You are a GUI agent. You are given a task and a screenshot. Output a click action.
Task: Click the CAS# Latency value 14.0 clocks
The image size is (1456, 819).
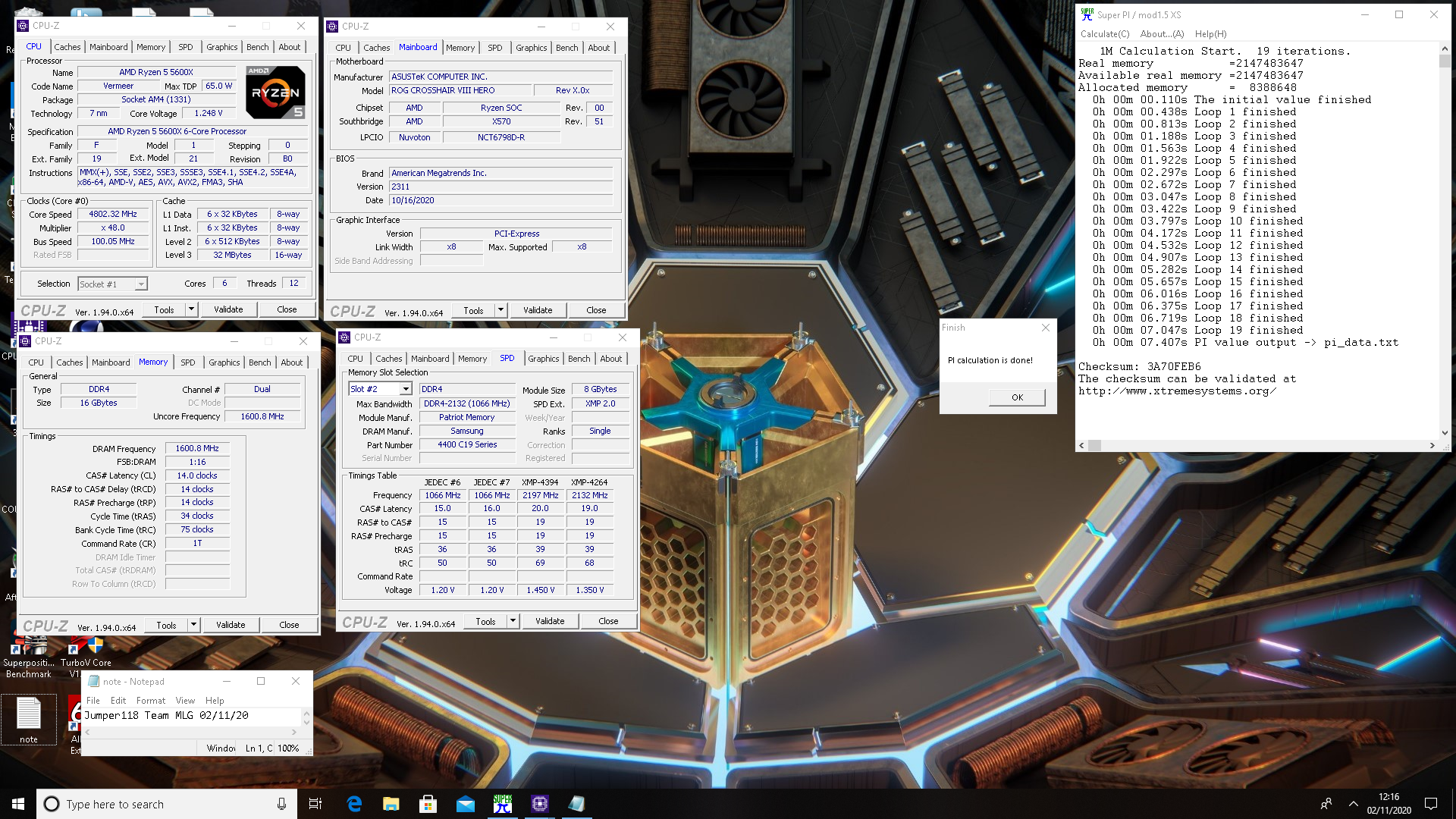(197, 476)
